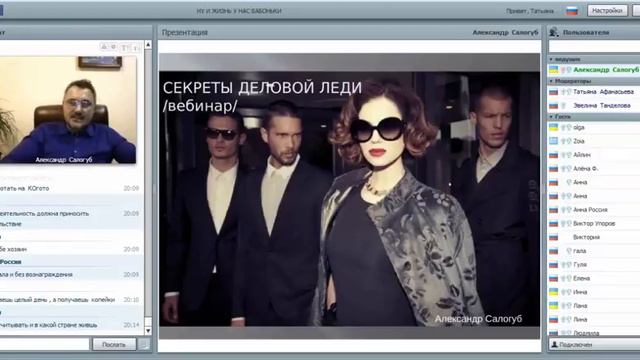Click the chat scrollbar down arrow
This screenshot has width=640, height=360.
coord(148,331)
